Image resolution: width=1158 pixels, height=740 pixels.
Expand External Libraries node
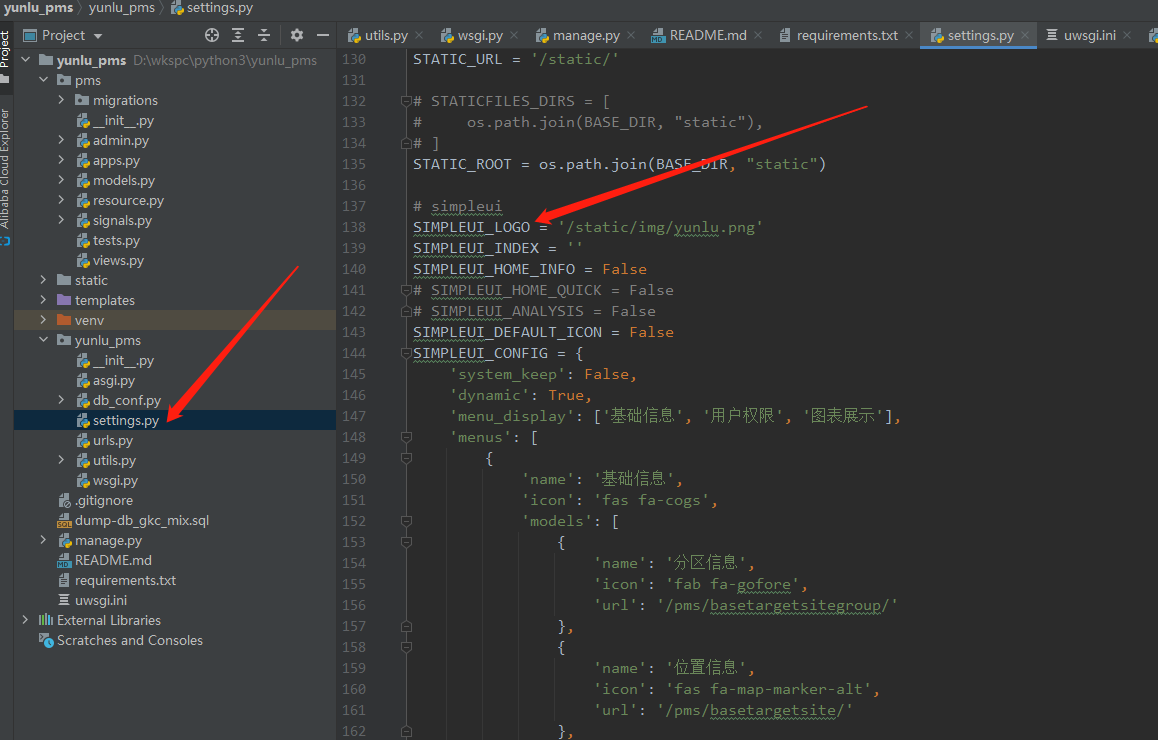[x=26, y=620]
